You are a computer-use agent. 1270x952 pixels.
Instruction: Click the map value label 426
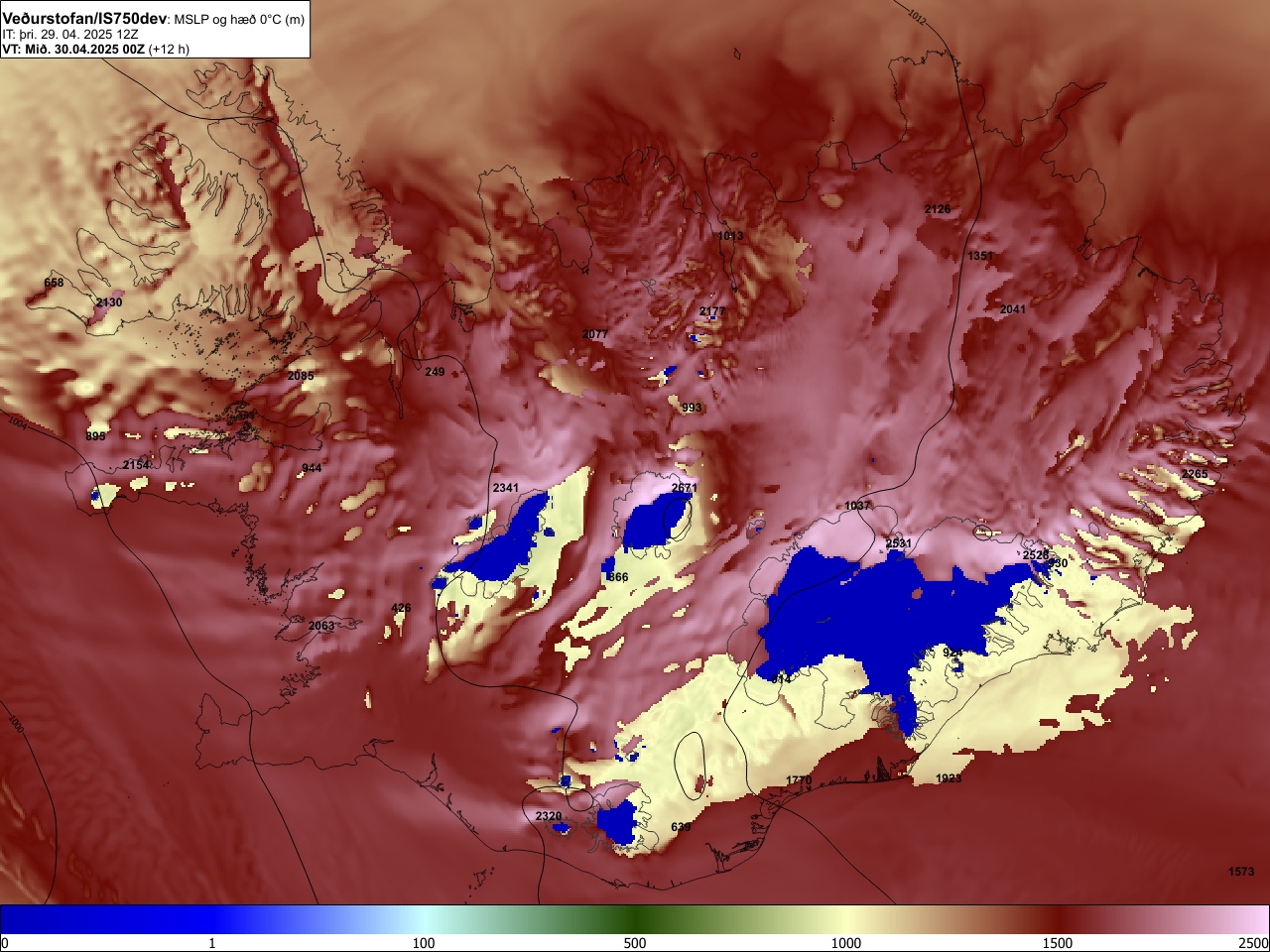pyautogui.click(x=401, y=608)
